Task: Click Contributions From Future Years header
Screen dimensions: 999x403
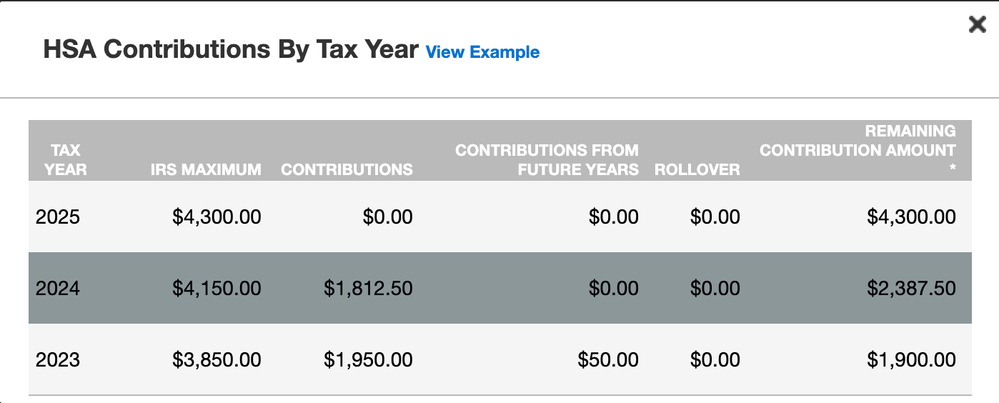Action: click(547, 160)
